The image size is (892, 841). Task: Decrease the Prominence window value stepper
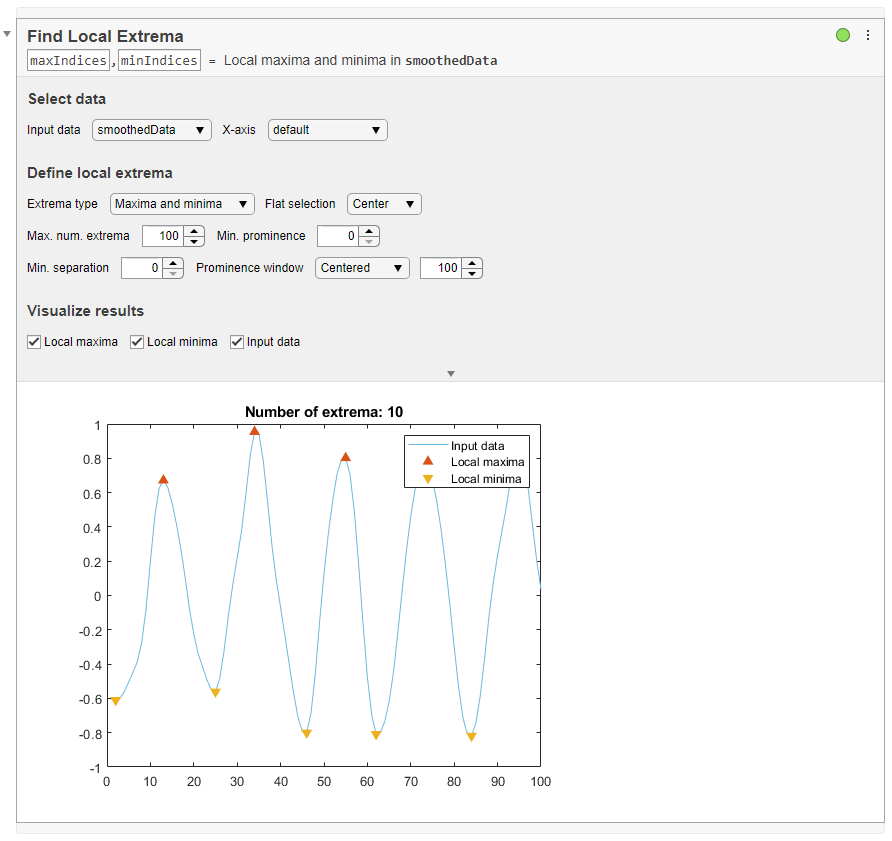pyautogui.click(x=470, y=272)
